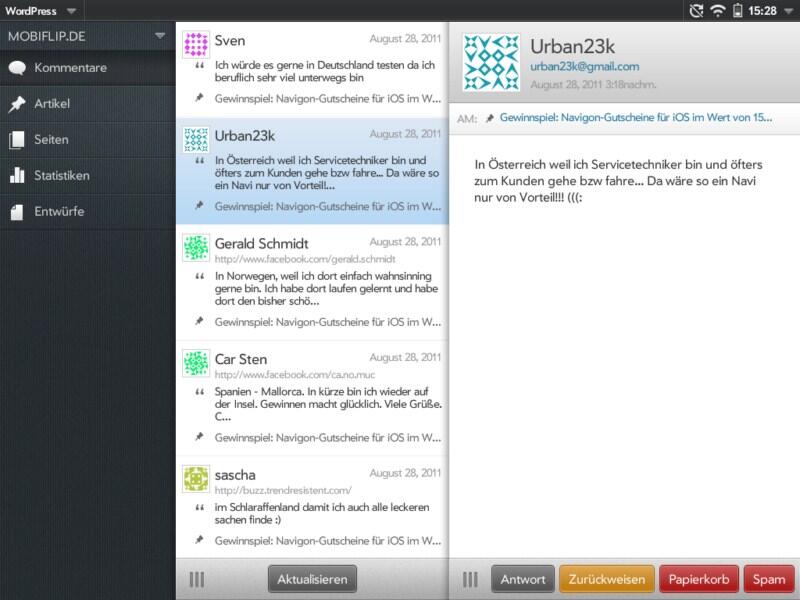Open the system tray menu arrow beside the clock
The image size is (800, 600).
click(x=789, y=11)
